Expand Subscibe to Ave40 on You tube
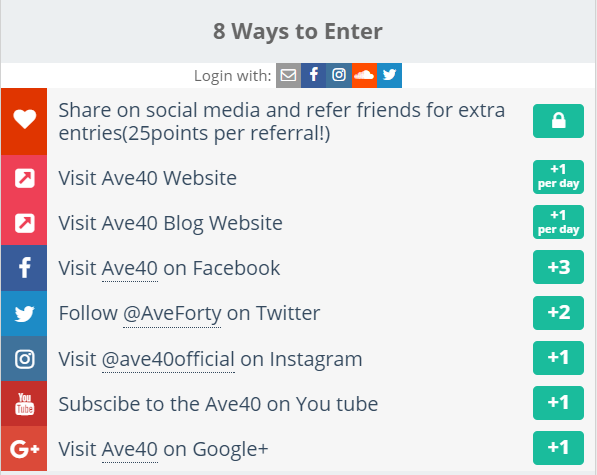This screenshot has width=597, height=475. coord(218,404)
